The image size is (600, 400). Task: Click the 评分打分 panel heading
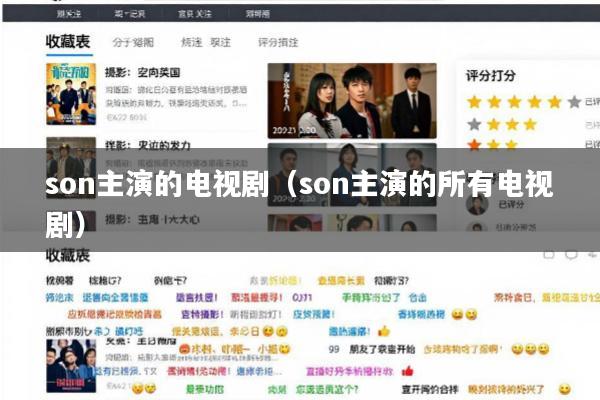point(491,75)
